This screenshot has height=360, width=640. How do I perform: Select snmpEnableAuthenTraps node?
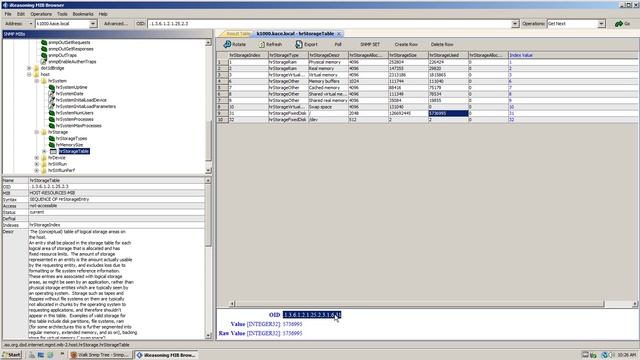click(72, 62)
